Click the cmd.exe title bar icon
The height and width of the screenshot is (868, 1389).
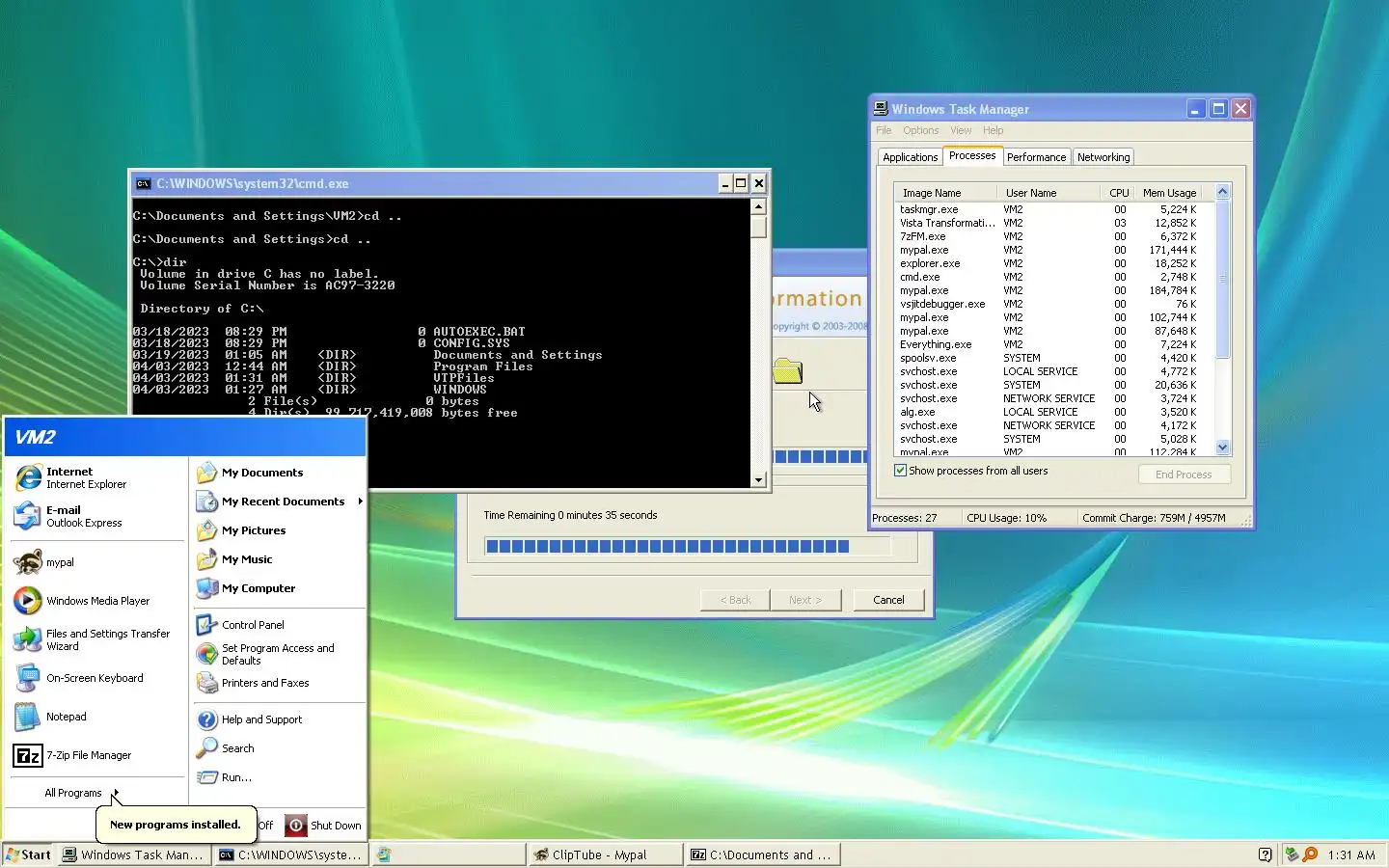[x=143, y=183]
